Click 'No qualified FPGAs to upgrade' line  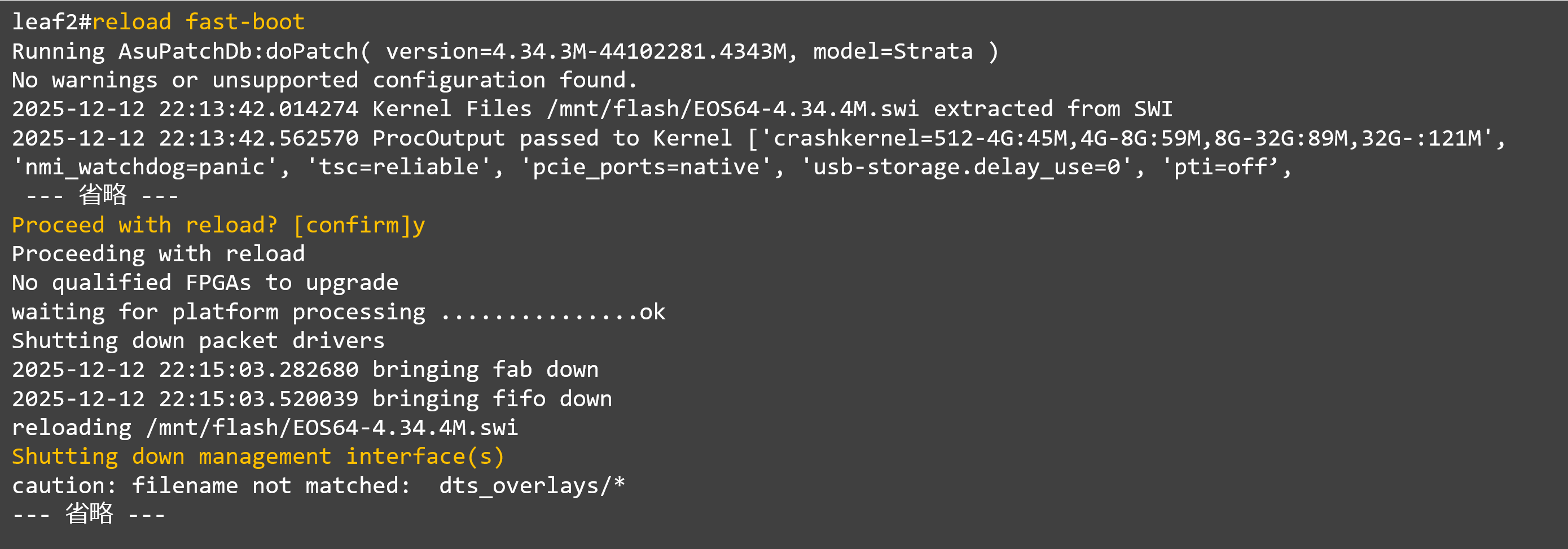[205, 283]
